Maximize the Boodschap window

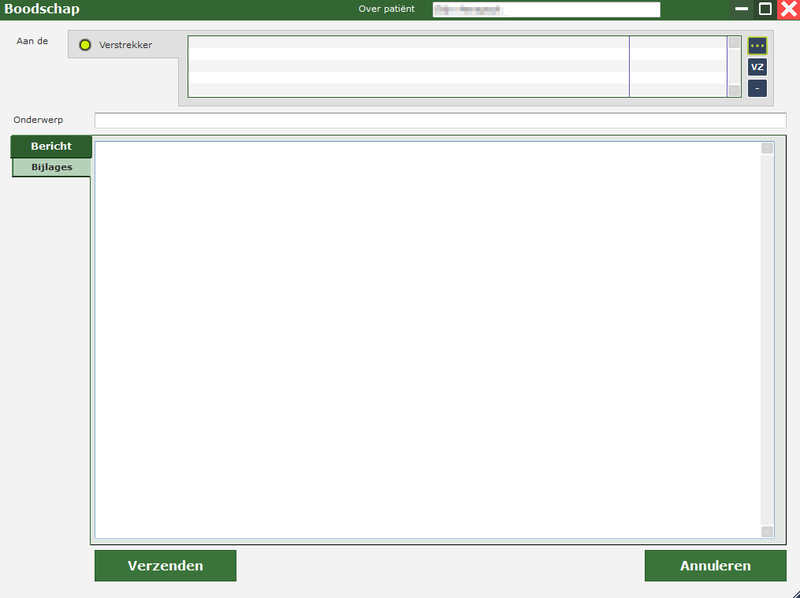(x=765, y=9)
